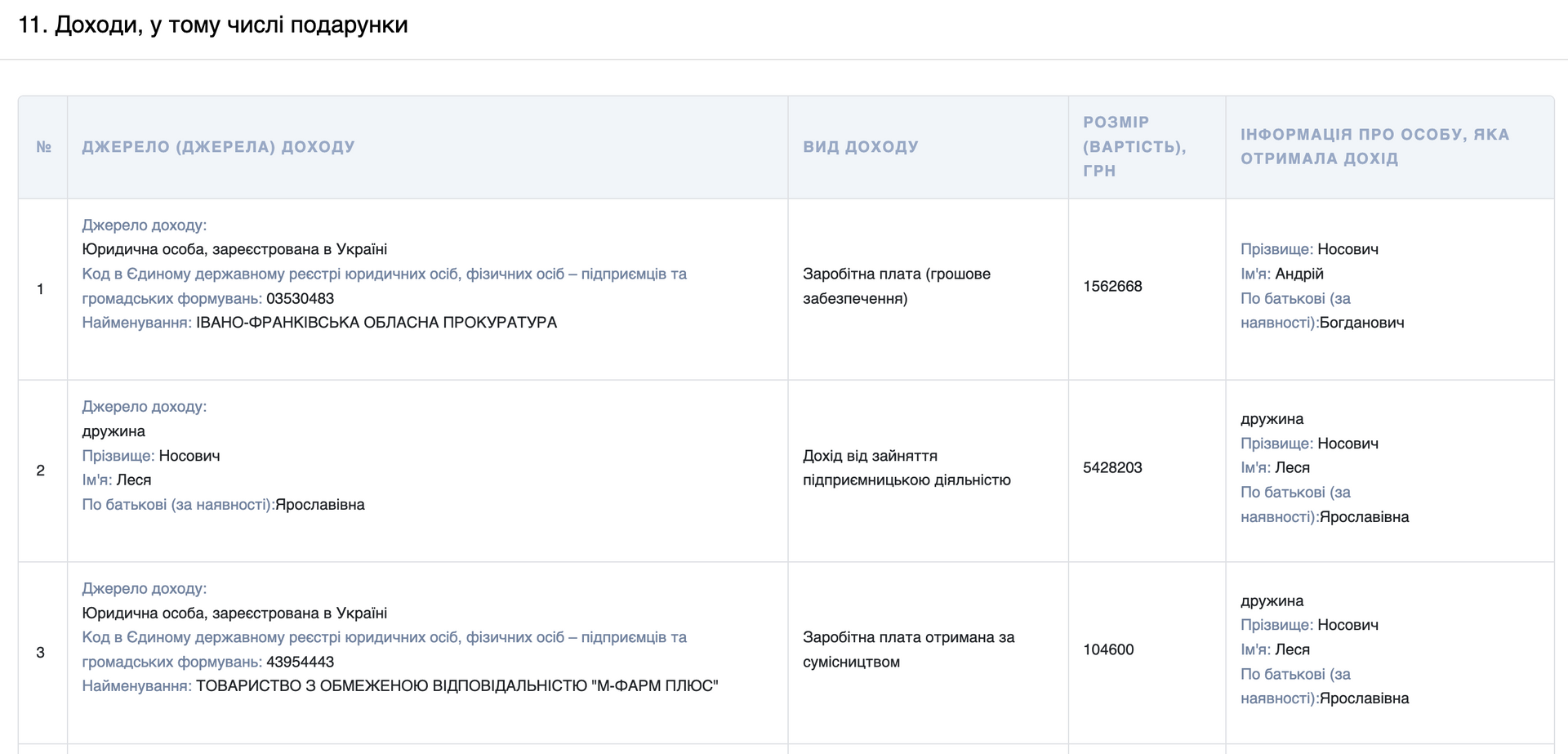The width and height of the screenshot is (1568, 754).
Task: Select the "Вид доходу" column header
Action: pos(860,147)
